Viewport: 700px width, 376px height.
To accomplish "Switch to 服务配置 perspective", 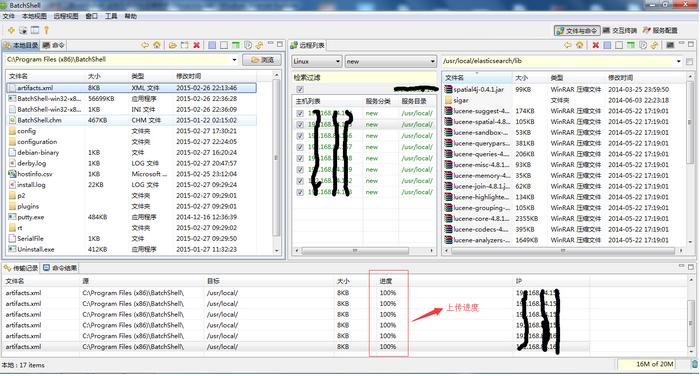I will coord(660,30).
